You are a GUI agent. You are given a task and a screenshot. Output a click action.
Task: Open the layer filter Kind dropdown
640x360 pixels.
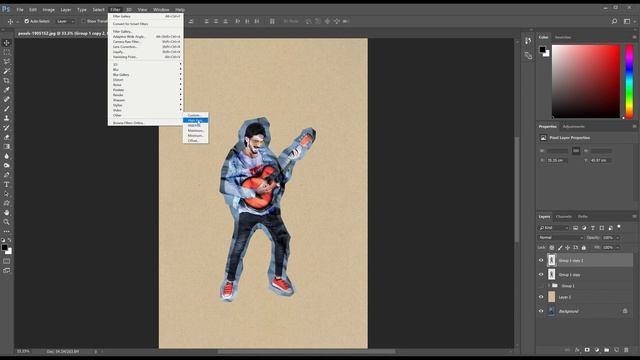click(553, 228)
